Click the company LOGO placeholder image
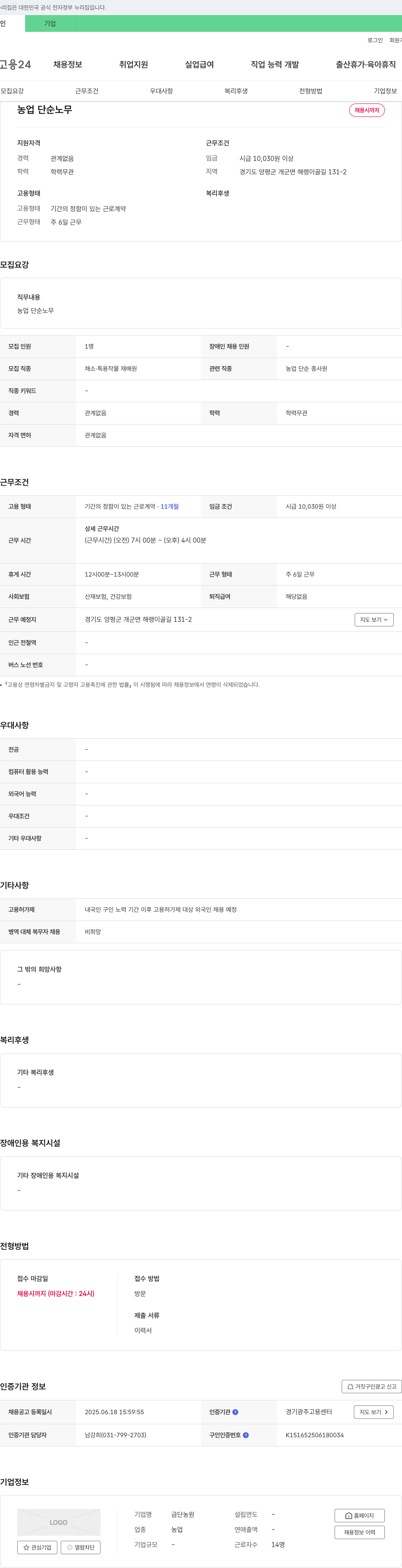Screen dimensions: 402x1568 click(58, 1522)
